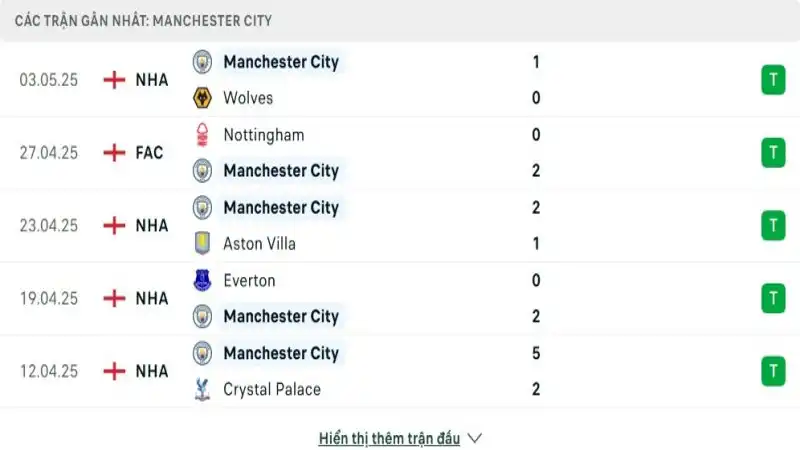Open the Aston Villa team link
Image resolution: width=800 pixels, height=450 pixels.
(x=259, y=243)
